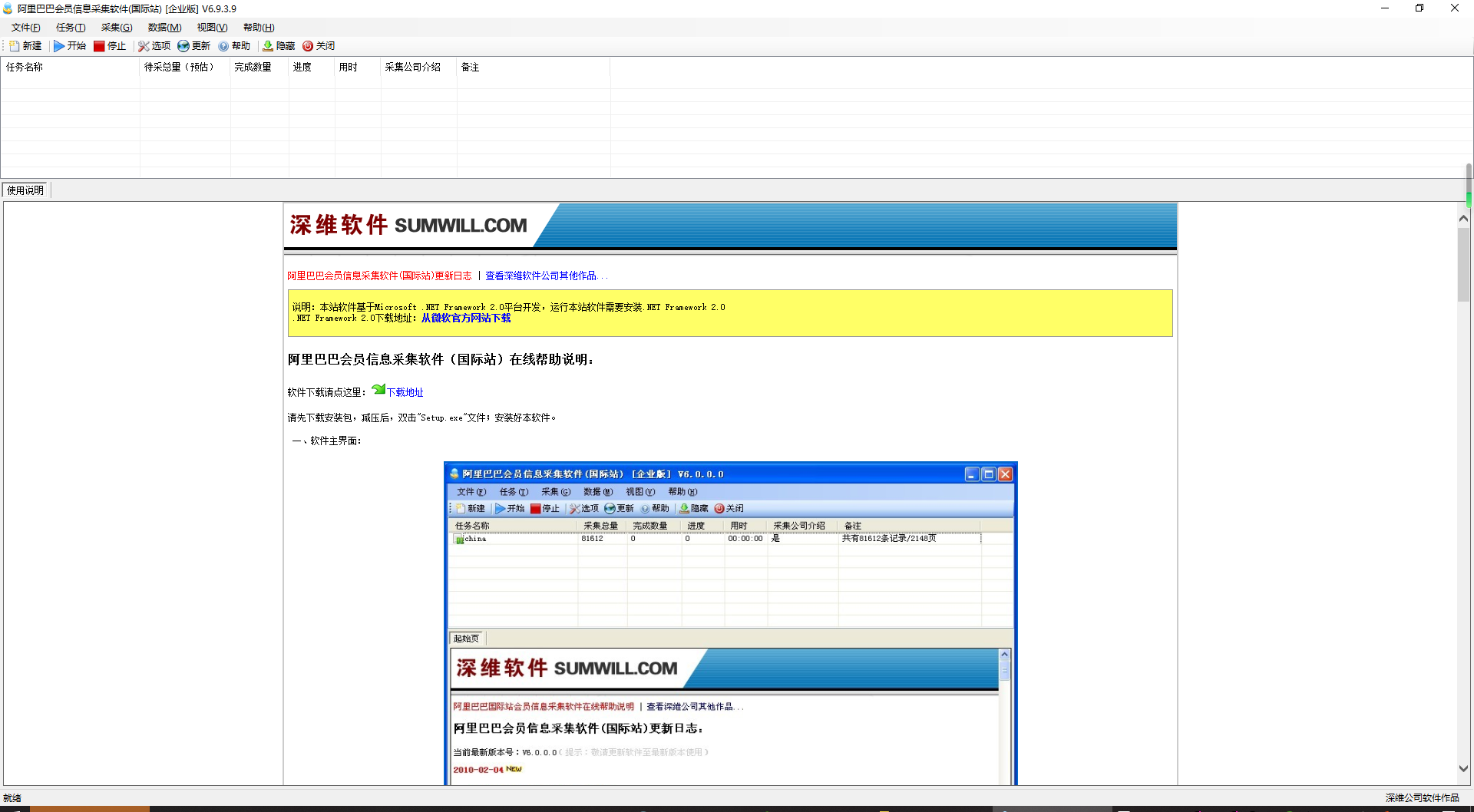Open the 更新日志 red link
Image resolution: width=1474 pixels, height=812 pixels.
[379, 276]
